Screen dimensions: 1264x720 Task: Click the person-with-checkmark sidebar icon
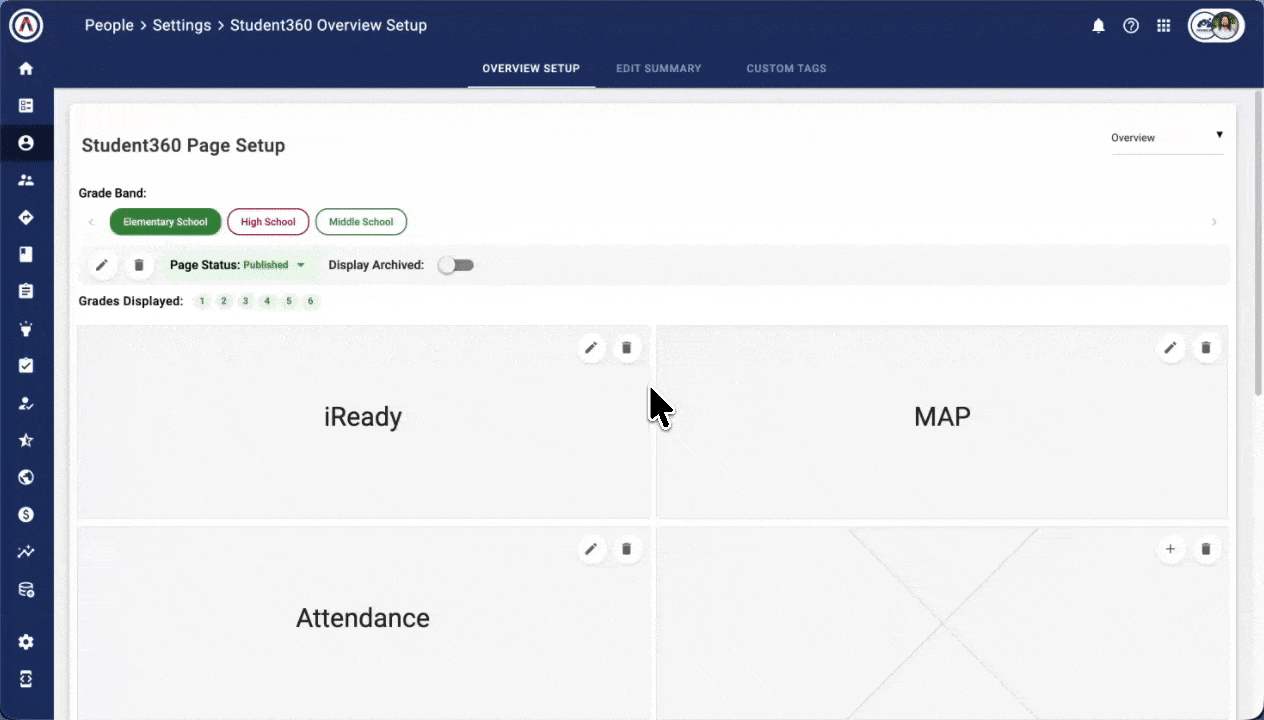[26, 403]
